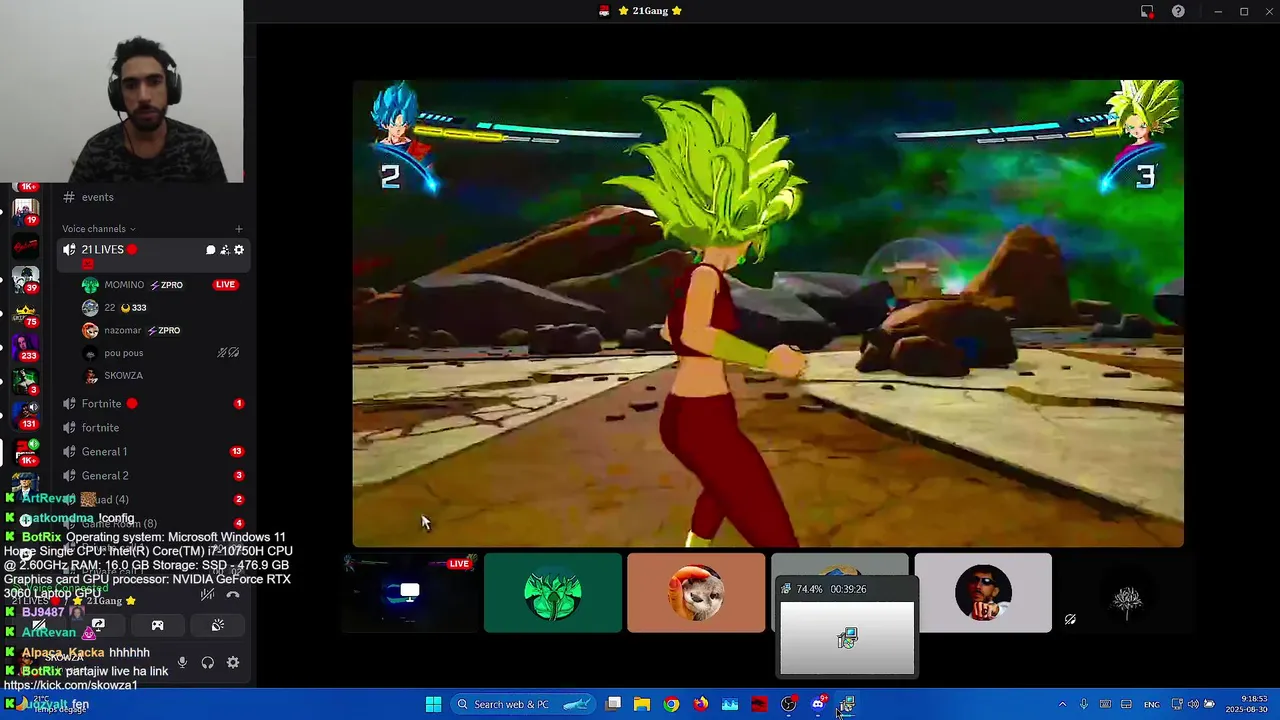Click the installer preview showing 74.4%

coord(847,627)
